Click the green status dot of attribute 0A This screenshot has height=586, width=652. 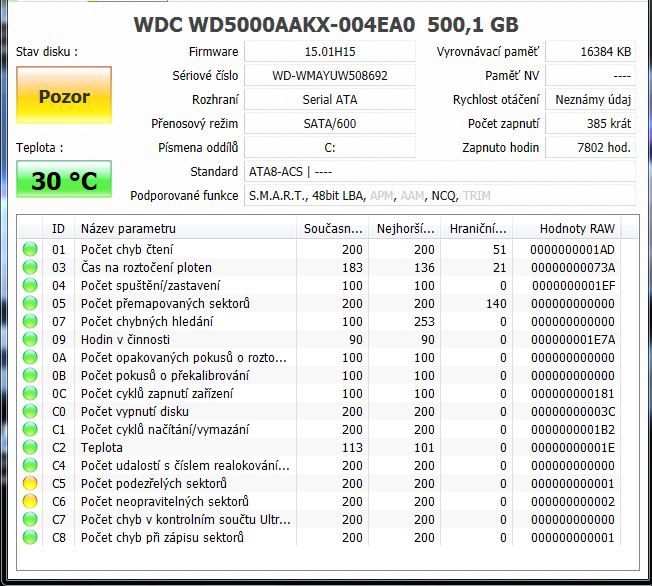point(30,357)
